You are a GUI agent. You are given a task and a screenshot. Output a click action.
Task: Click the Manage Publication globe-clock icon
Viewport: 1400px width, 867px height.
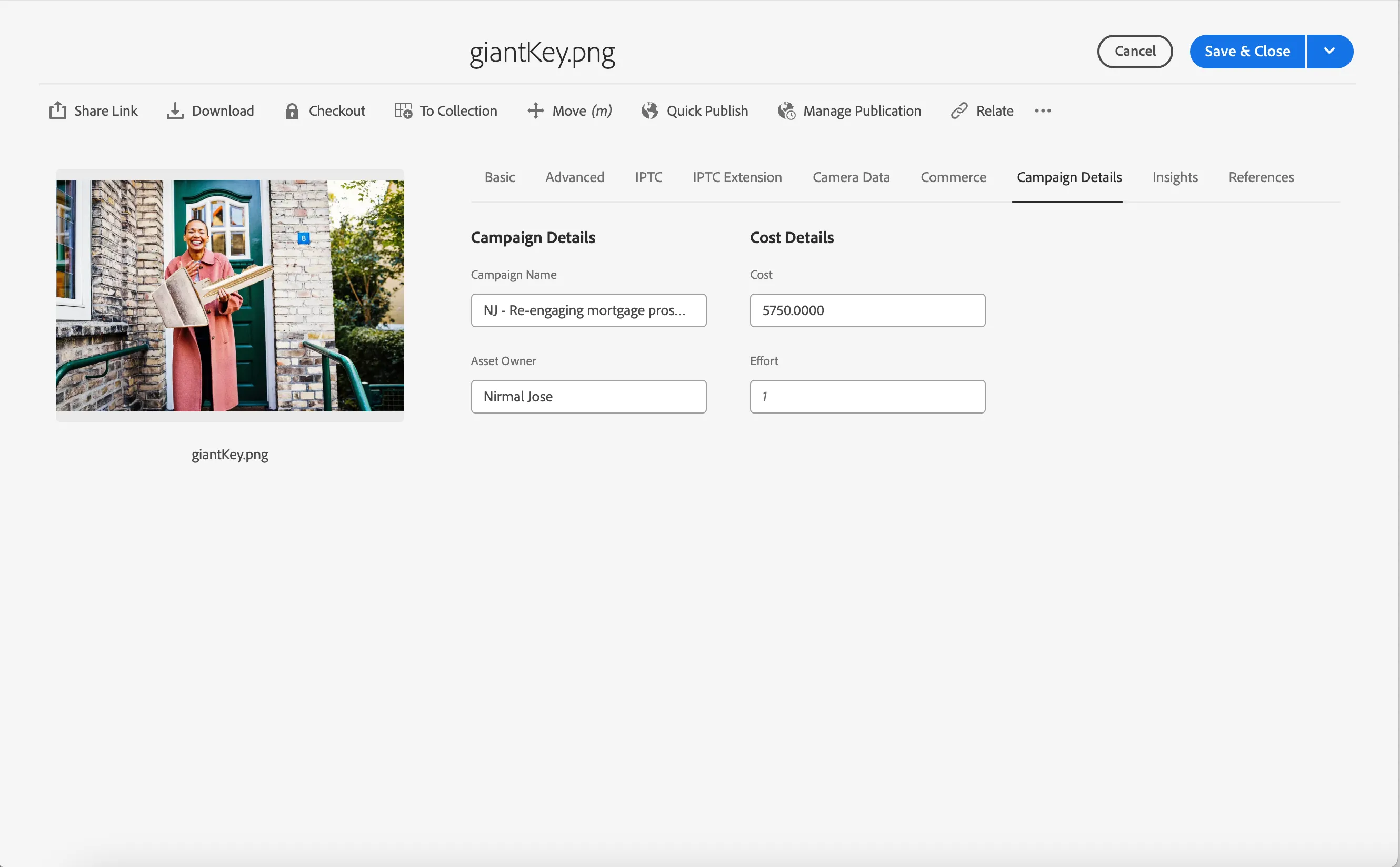coord(786,110)
